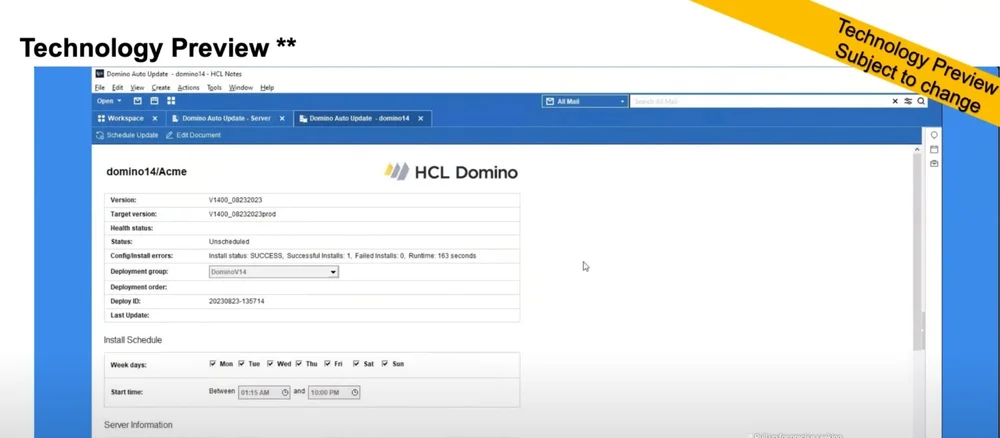Viewport: 1000px width, 438px height.
Task: Click the Deploy ID 20230823-135714
Action: click(x=237, y=301)
